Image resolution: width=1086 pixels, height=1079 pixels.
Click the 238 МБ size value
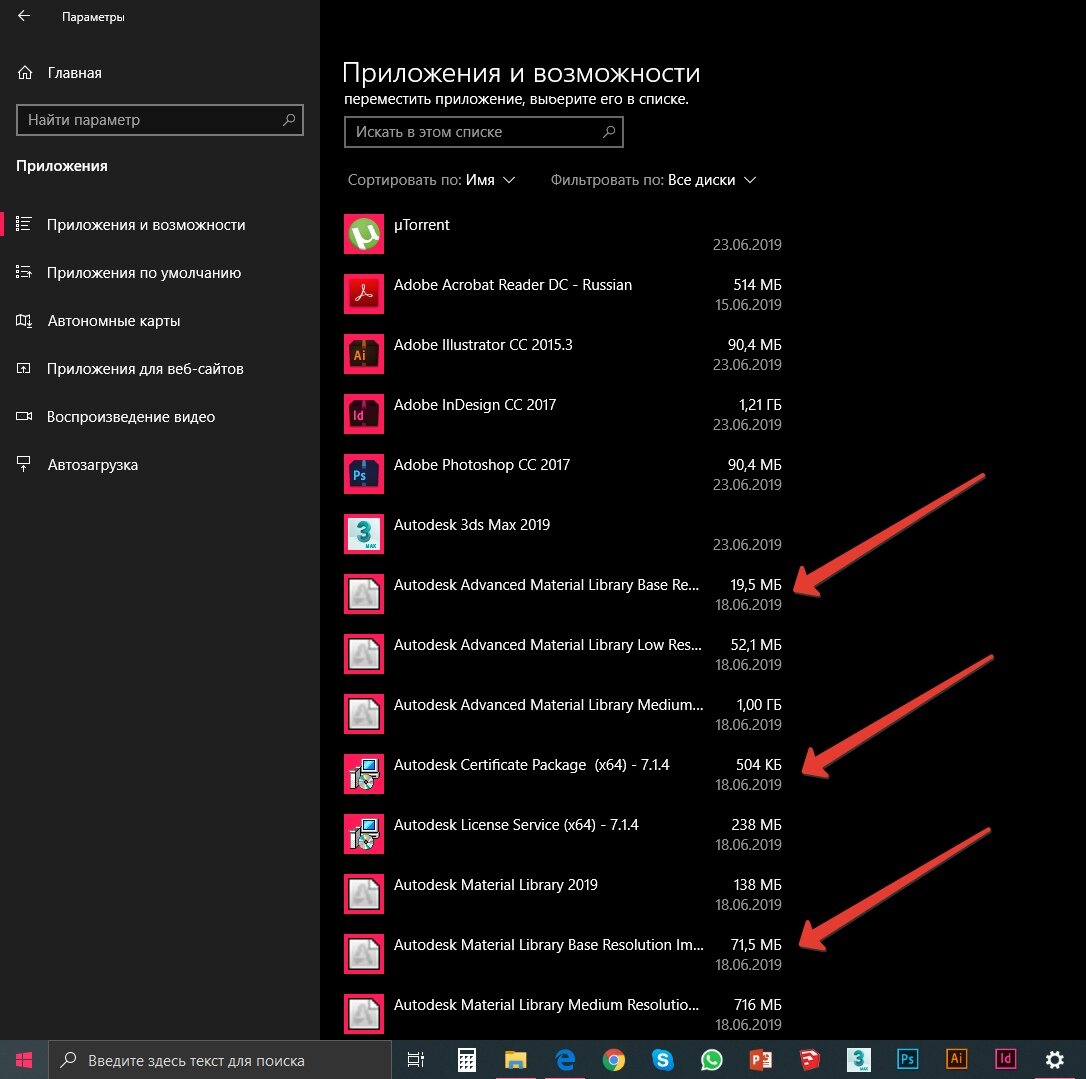(756, 825)
